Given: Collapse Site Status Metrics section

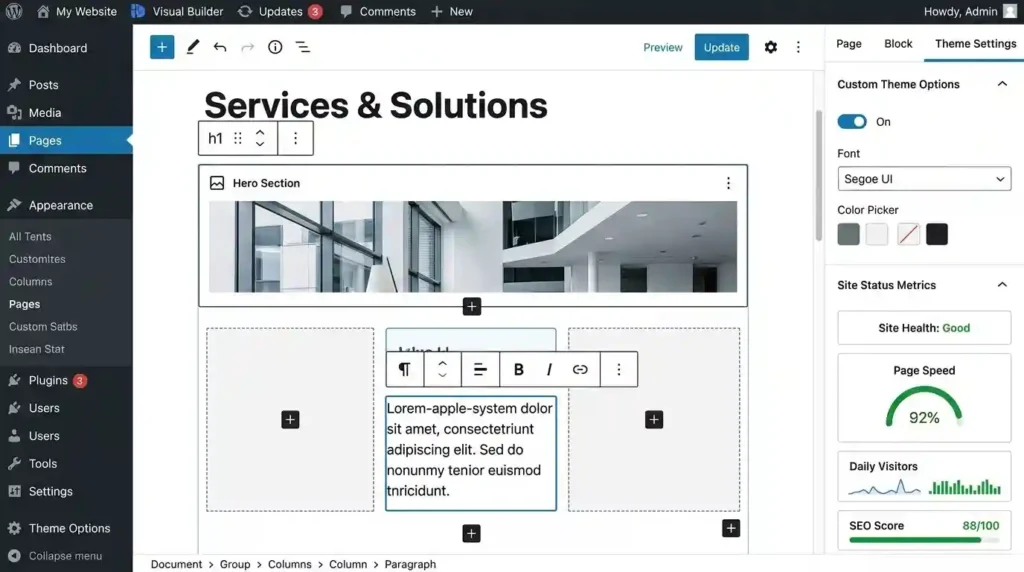Looking at the screenshot, I should (x=1002, y=285).
